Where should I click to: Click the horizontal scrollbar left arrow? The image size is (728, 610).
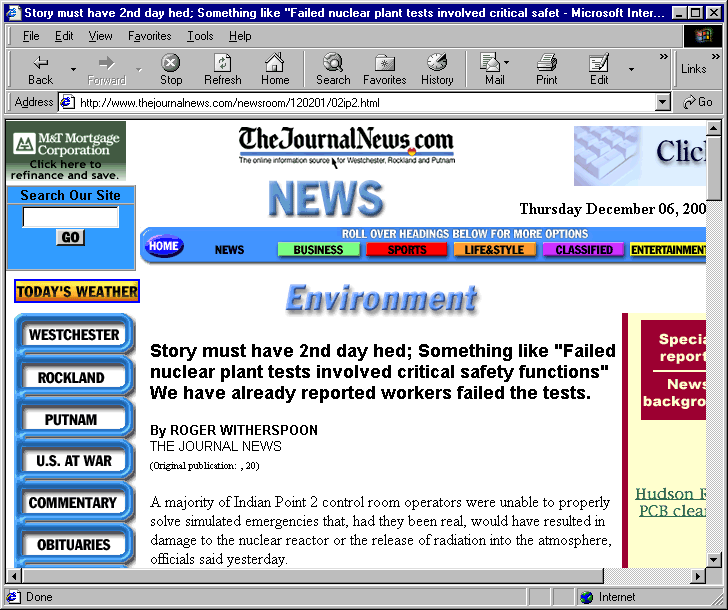(x=14, y=576)
